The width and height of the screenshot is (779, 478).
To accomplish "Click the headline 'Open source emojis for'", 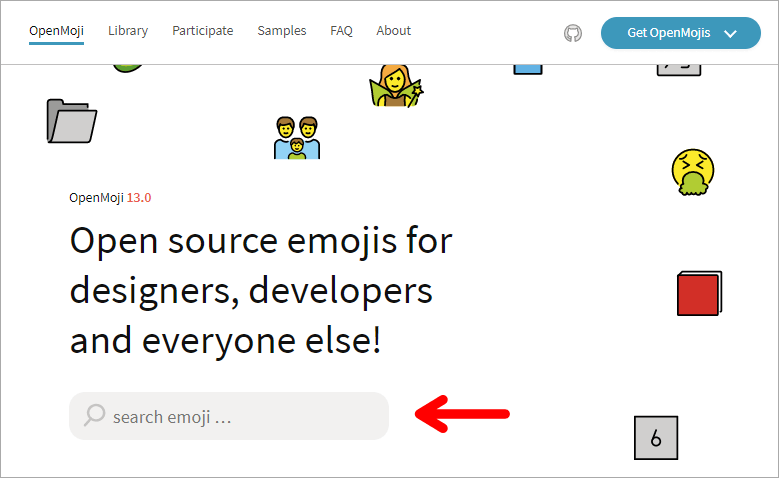I will [x=261, y=241].
